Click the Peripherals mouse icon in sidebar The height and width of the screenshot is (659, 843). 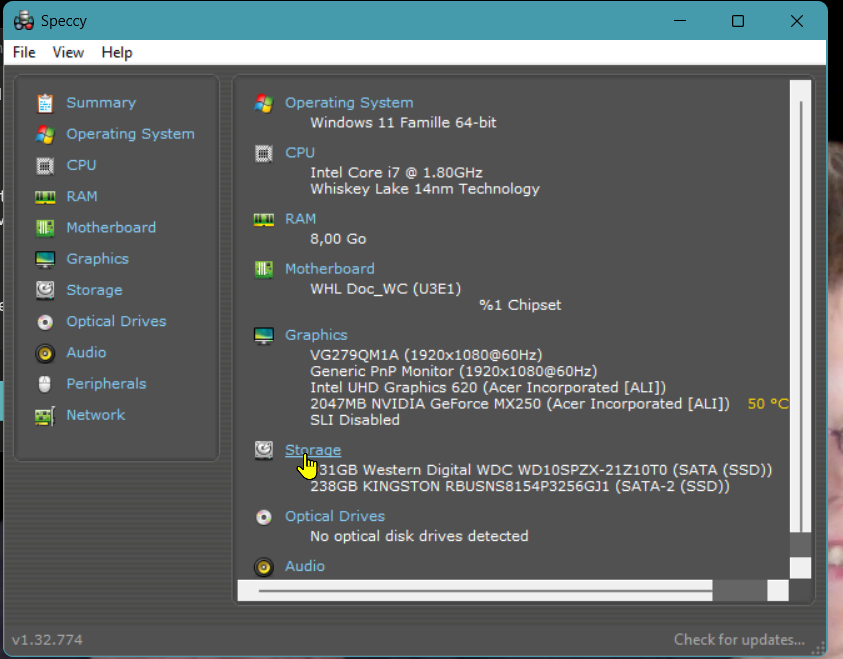tap(45, 384)
